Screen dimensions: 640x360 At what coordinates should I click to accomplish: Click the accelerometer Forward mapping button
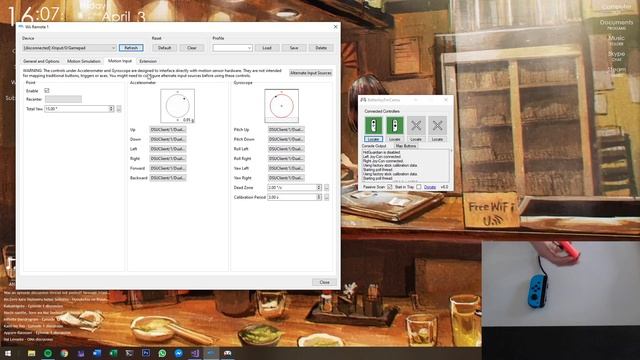click(x=168, y=168)
